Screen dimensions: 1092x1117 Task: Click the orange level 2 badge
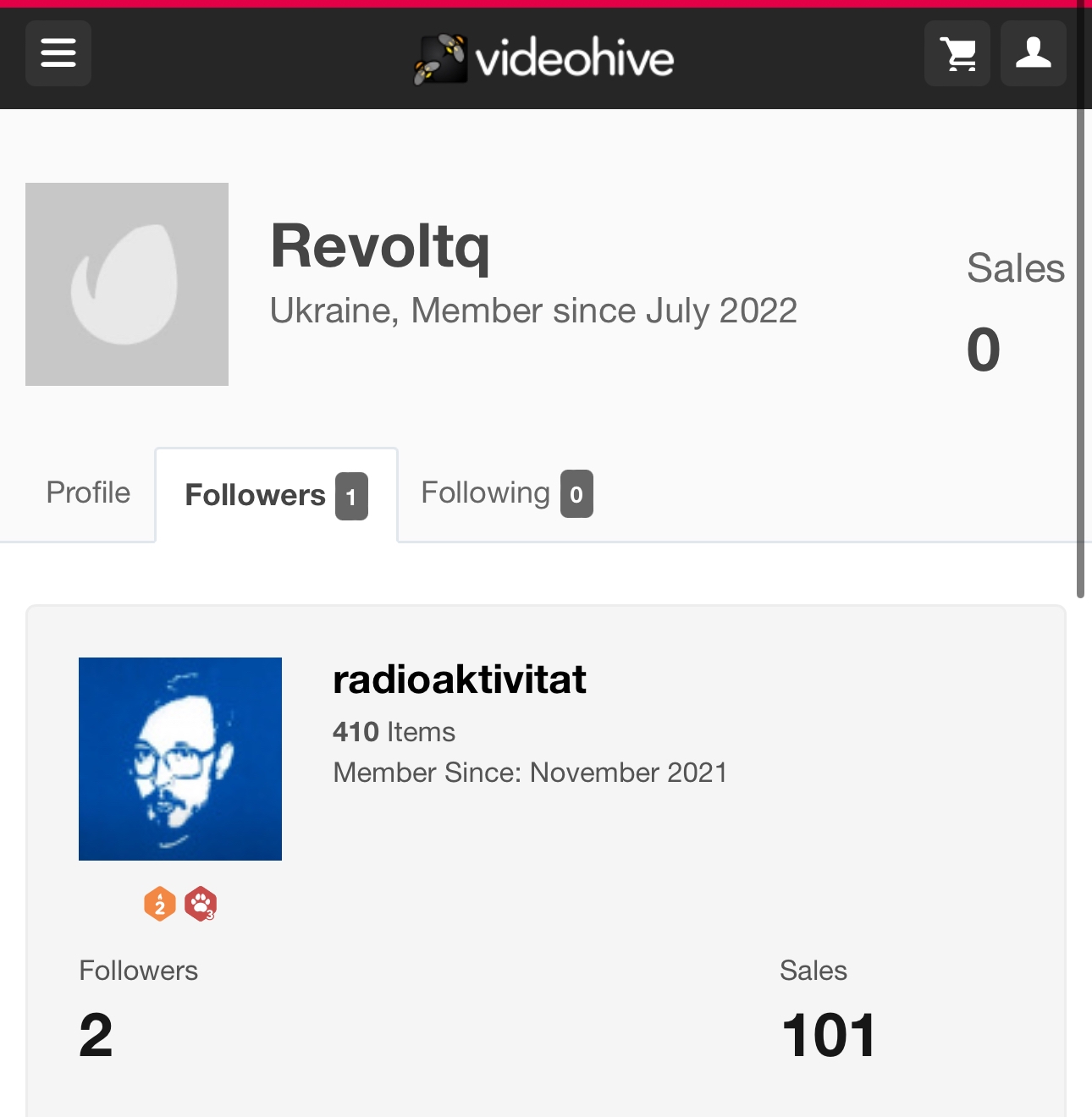tap(160, 904)
